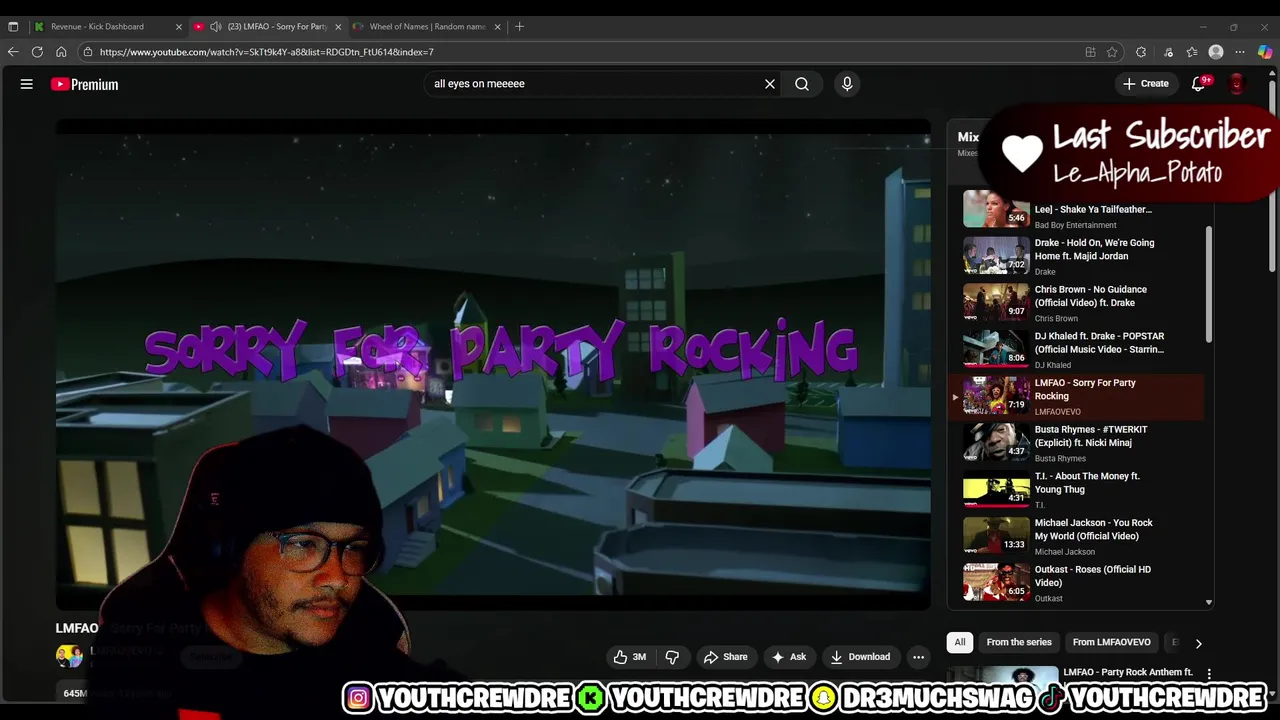Screen dimensions: 1280x720
Task: Show more filter chips with right arrow
Action: pyautogui.click(x=1198, y=643)
